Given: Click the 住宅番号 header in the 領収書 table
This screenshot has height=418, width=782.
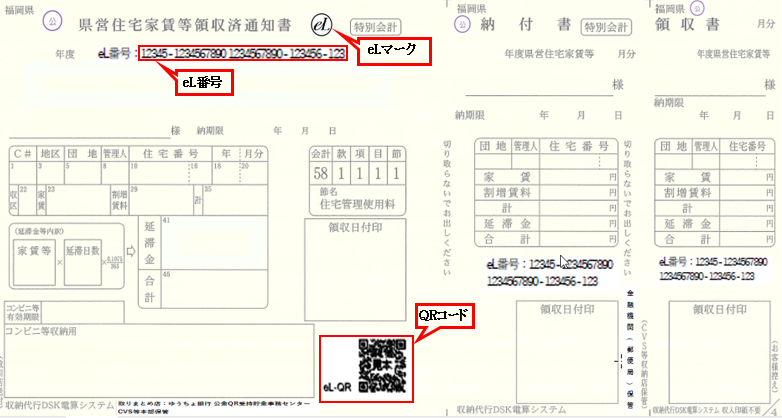Looking at the screenshot, I should [x=747, y=147].
